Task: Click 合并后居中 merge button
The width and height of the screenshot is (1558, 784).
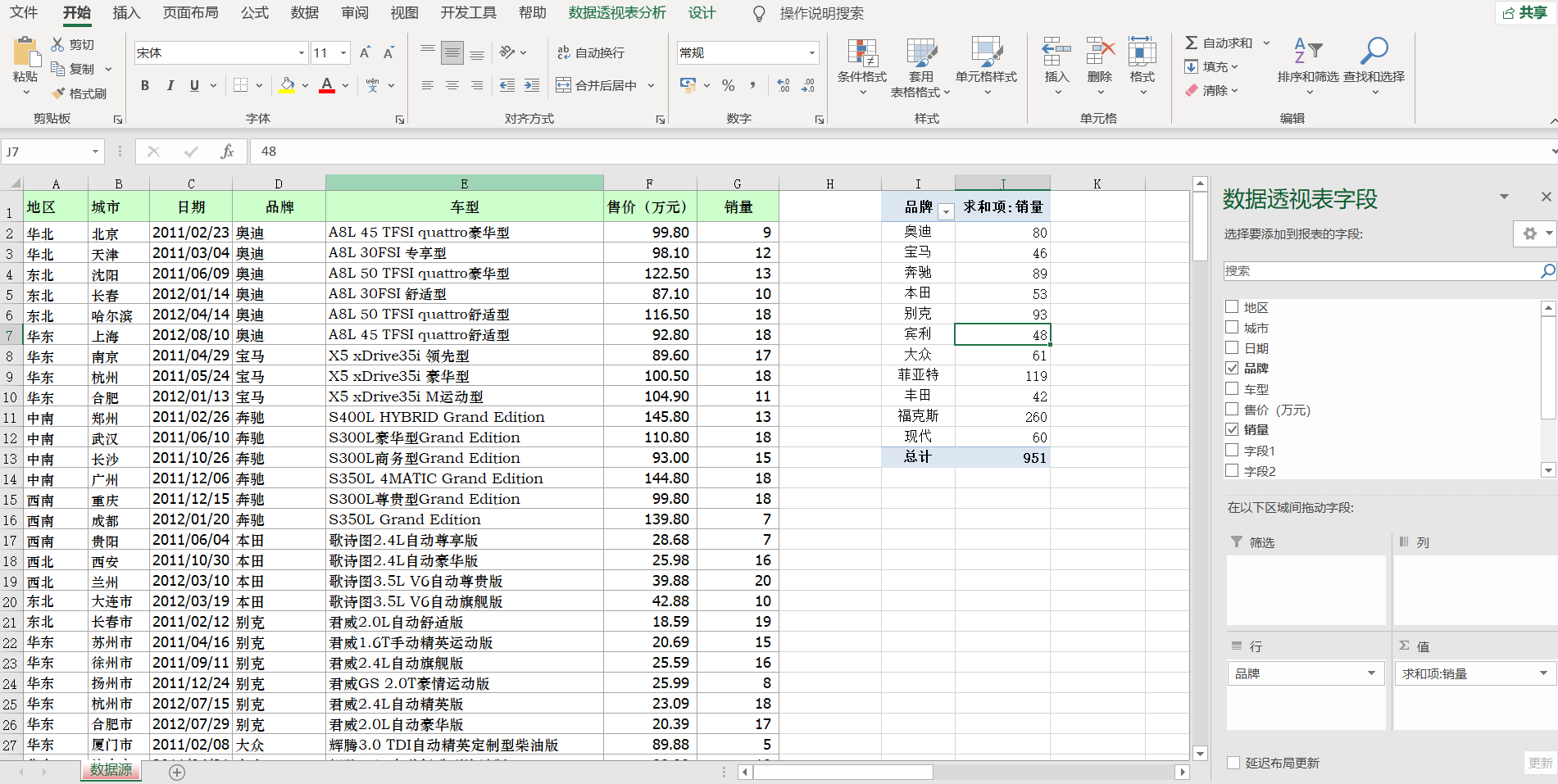Action: tap(597, 85)
